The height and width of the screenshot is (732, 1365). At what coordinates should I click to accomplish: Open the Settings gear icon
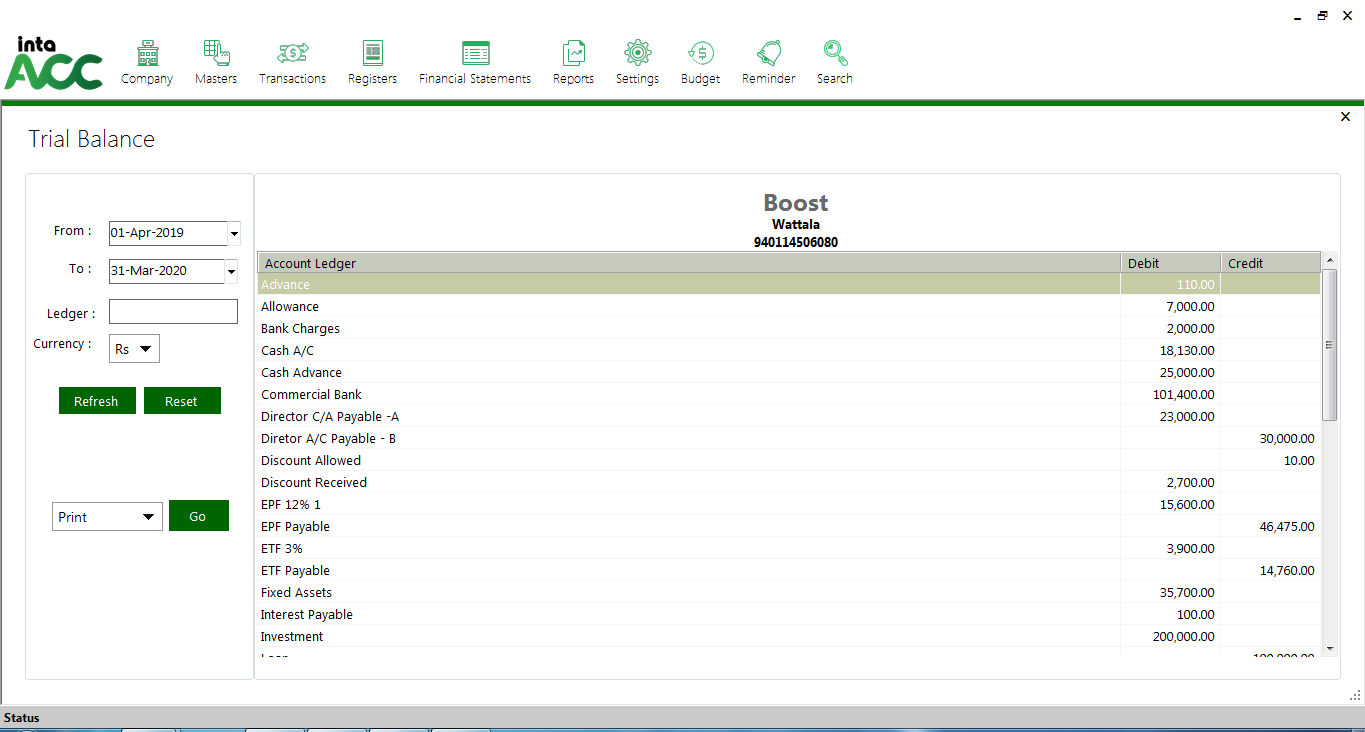click(637, 54)
